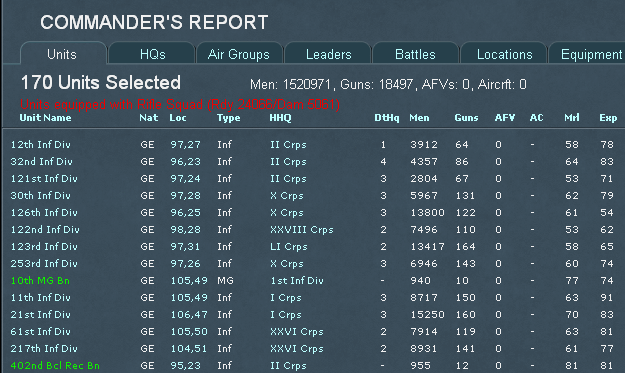Select the green 10th MG Bn unit

tap(40, 281)
